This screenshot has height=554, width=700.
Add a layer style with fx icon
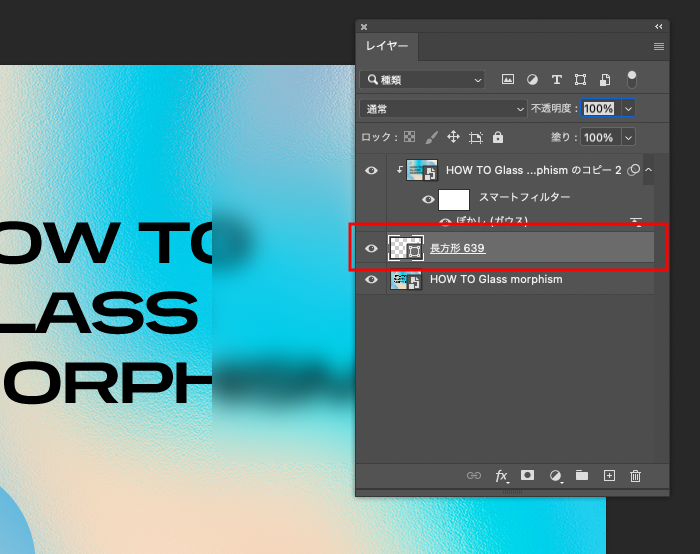point(501,476)
